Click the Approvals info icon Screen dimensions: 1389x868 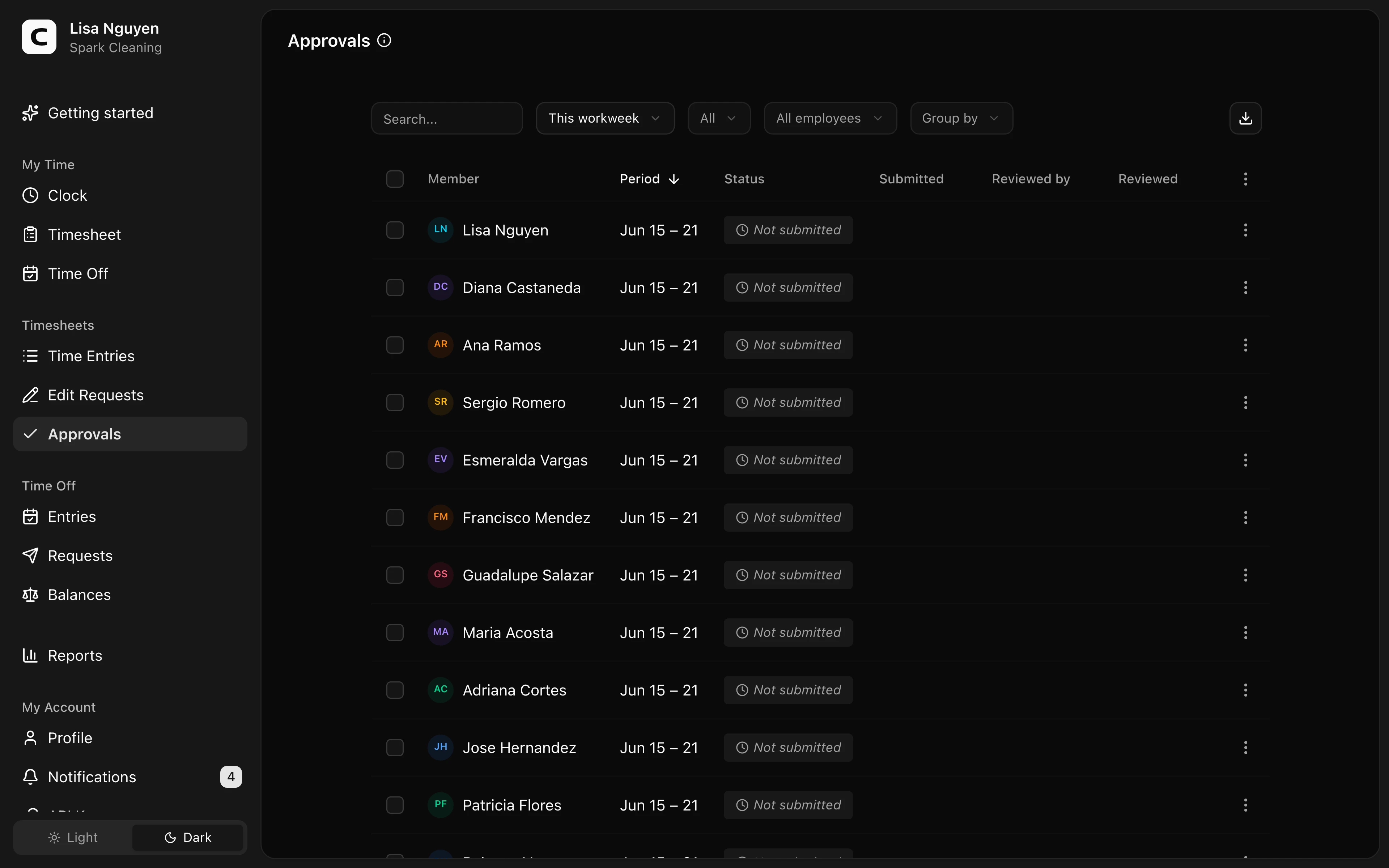click(384, 41)
